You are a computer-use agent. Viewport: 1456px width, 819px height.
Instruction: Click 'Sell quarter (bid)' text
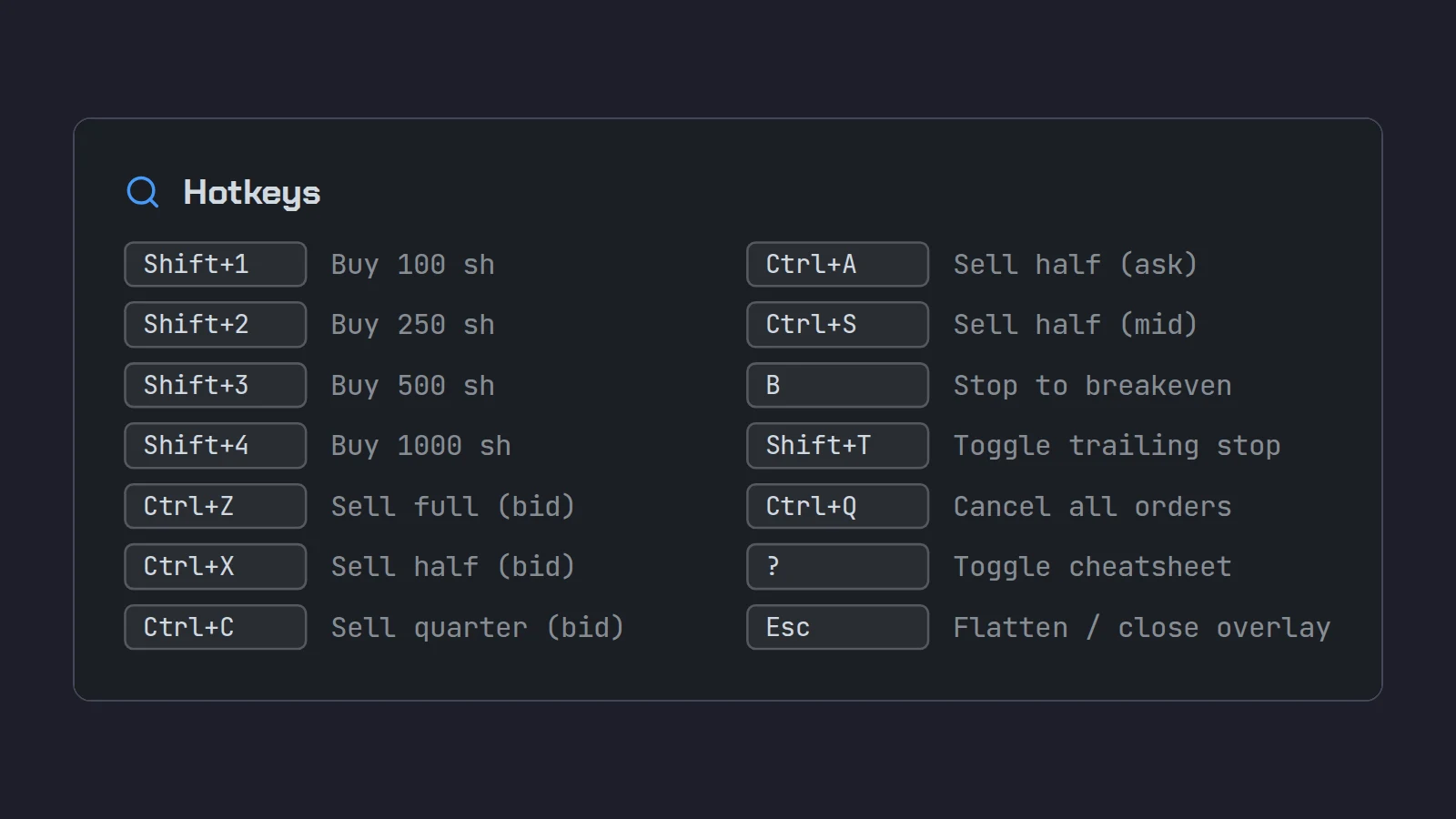478,628
